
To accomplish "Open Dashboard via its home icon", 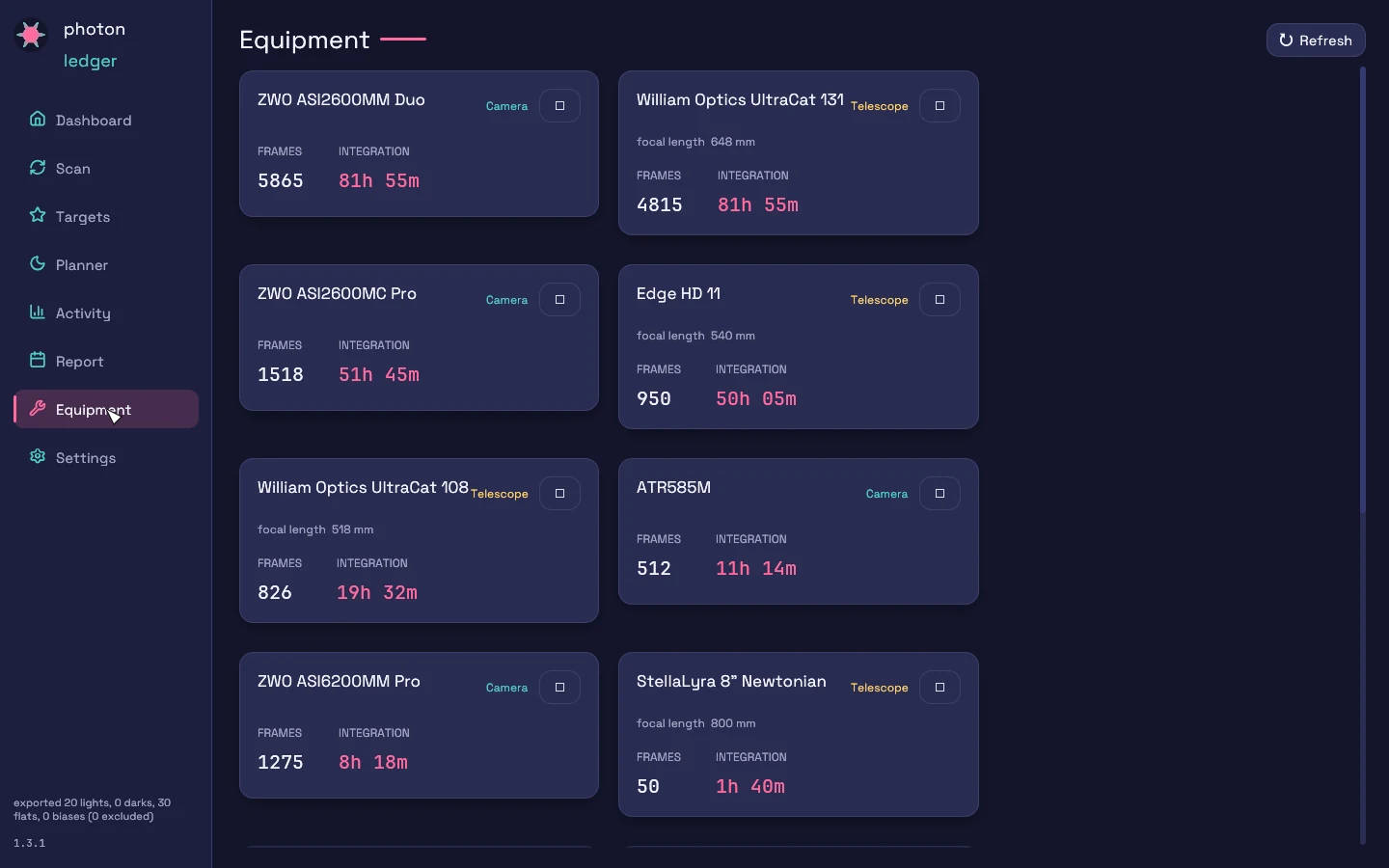I will 38,119.
